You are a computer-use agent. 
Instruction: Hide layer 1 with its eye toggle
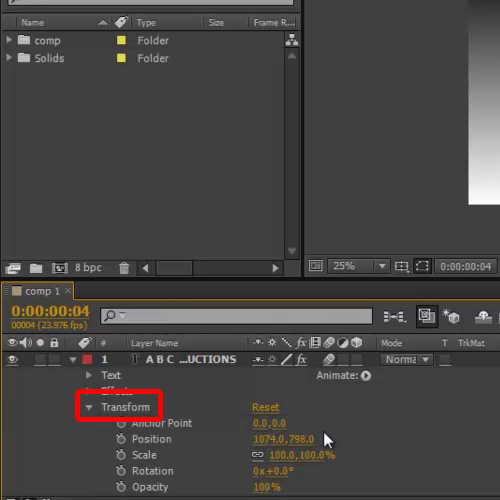pos(12,360)
